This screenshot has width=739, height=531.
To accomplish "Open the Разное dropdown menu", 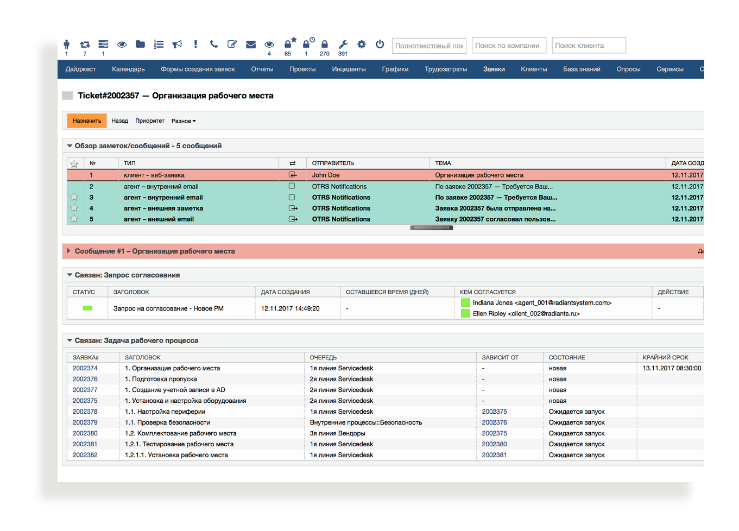I will click(x=183, y=121).
